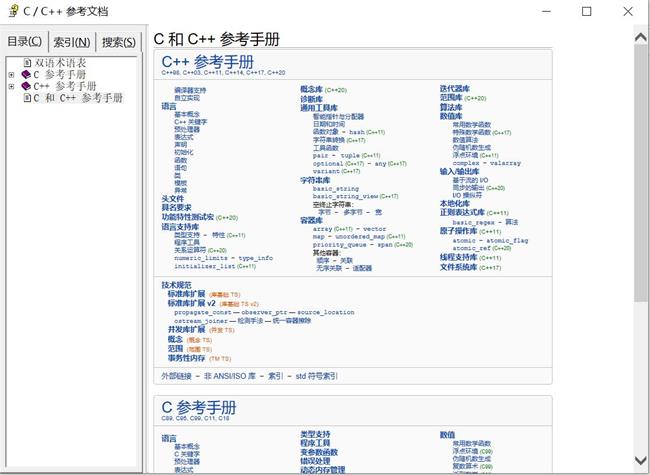The image size is (650, 475).
Task: Open the 错误处理 link in C section
Action: (315, 461)
